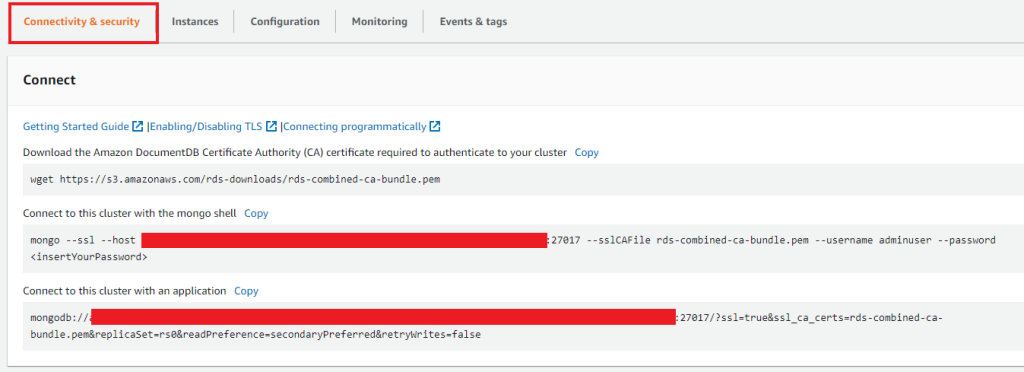1024x372 pixels.
Task: Open the Connecting programmatically link
Action: pos(354,126)
